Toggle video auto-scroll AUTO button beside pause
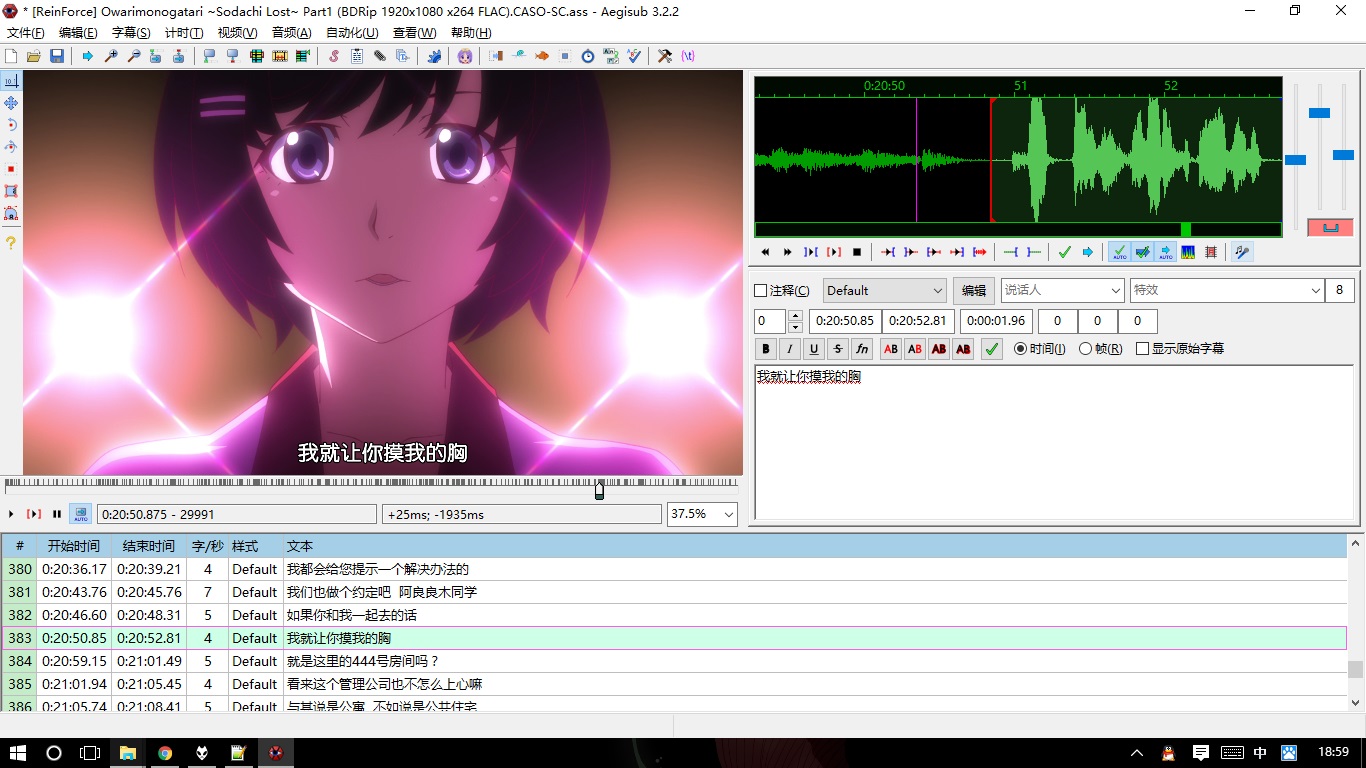Viewport: 1366px width, 768px height. coord(80,514)
